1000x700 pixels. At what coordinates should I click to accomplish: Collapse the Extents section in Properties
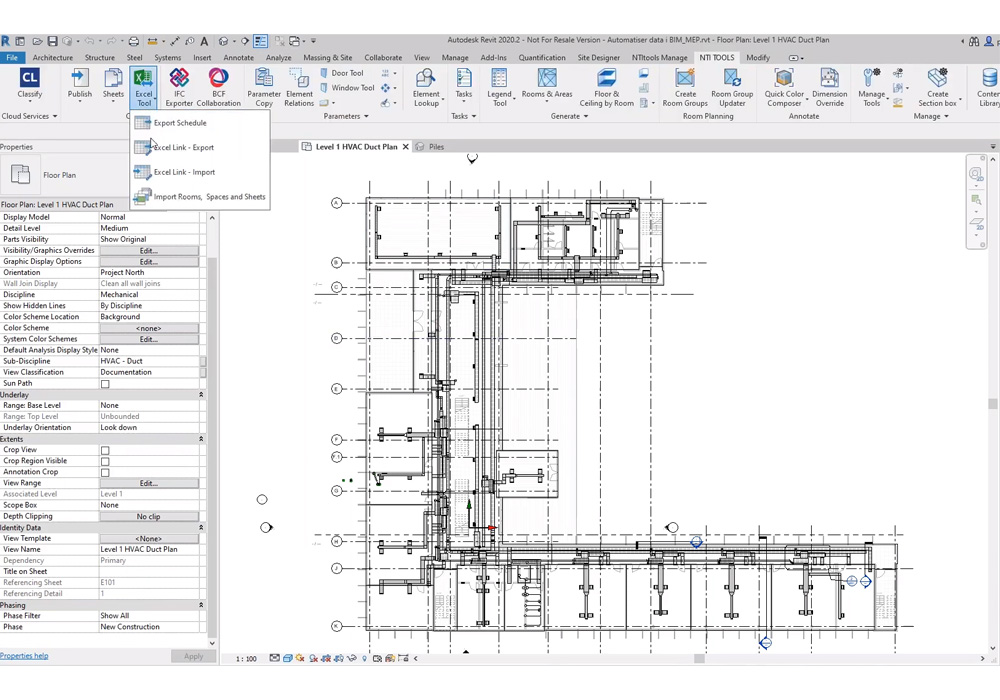pyautogui.click(x=199, y=439)
